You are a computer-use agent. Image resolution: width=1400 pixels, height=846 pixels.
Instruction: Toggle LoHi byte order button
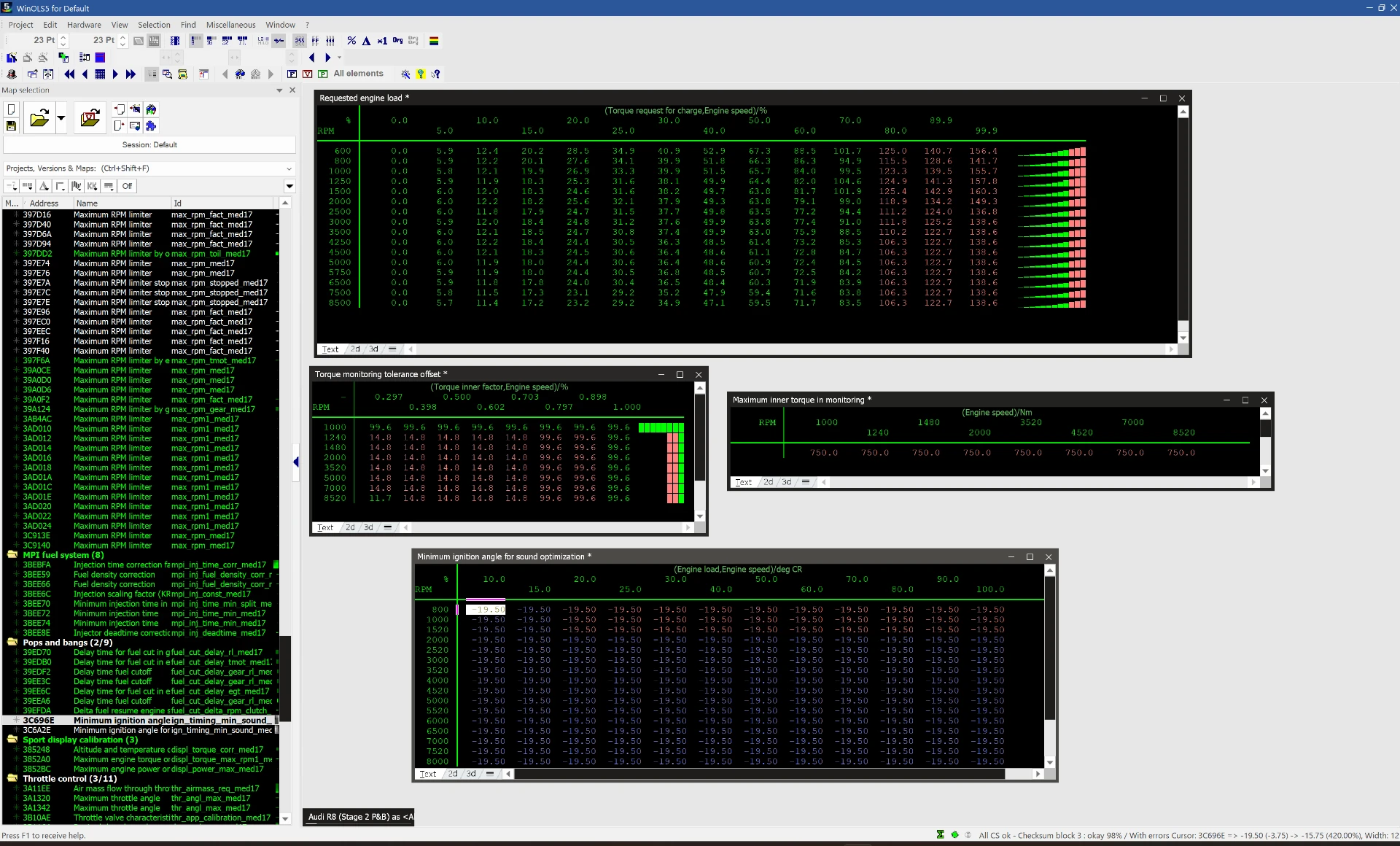click(x=263, y=41)
